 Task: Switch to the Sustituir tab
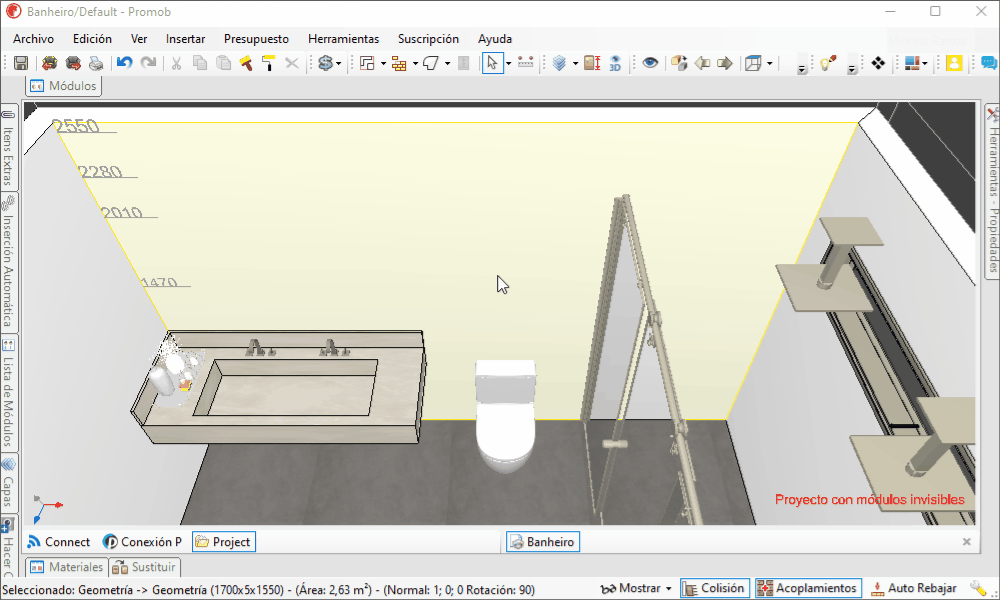[144, 567]
